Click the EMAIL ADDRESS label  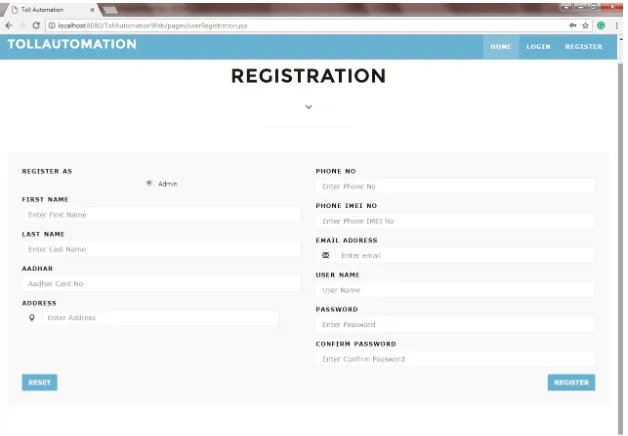point(346,240)
